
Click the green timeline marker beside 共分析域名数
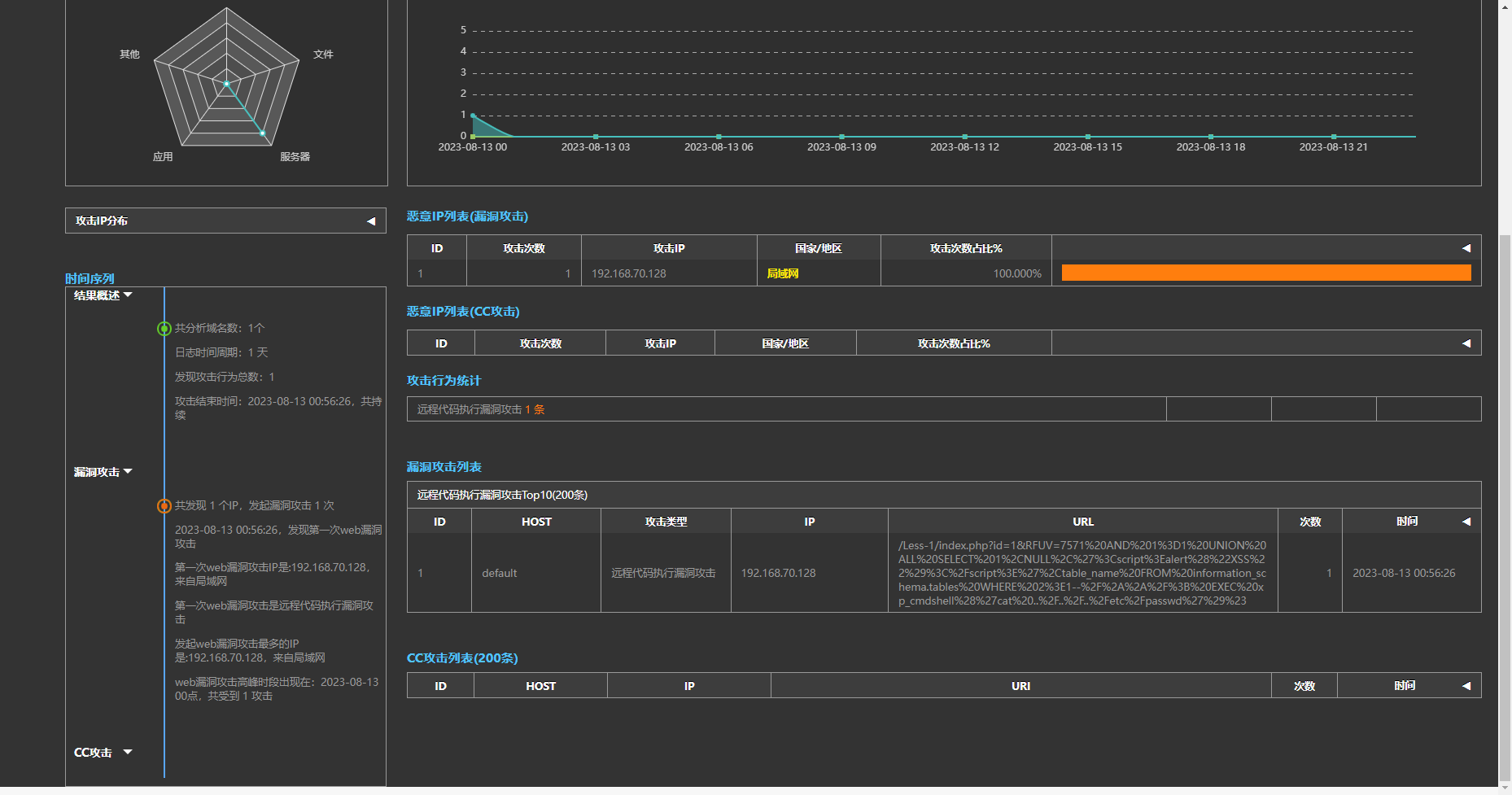[x=164, y=329]
